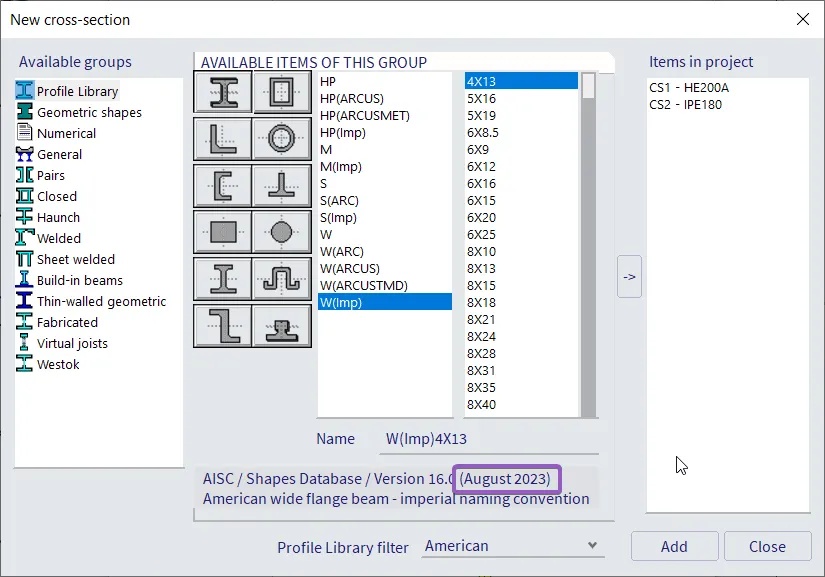Image resolution: width=825 pixels, height=577 pixels.
Task: Open the Haunch group
Action: 58,217
